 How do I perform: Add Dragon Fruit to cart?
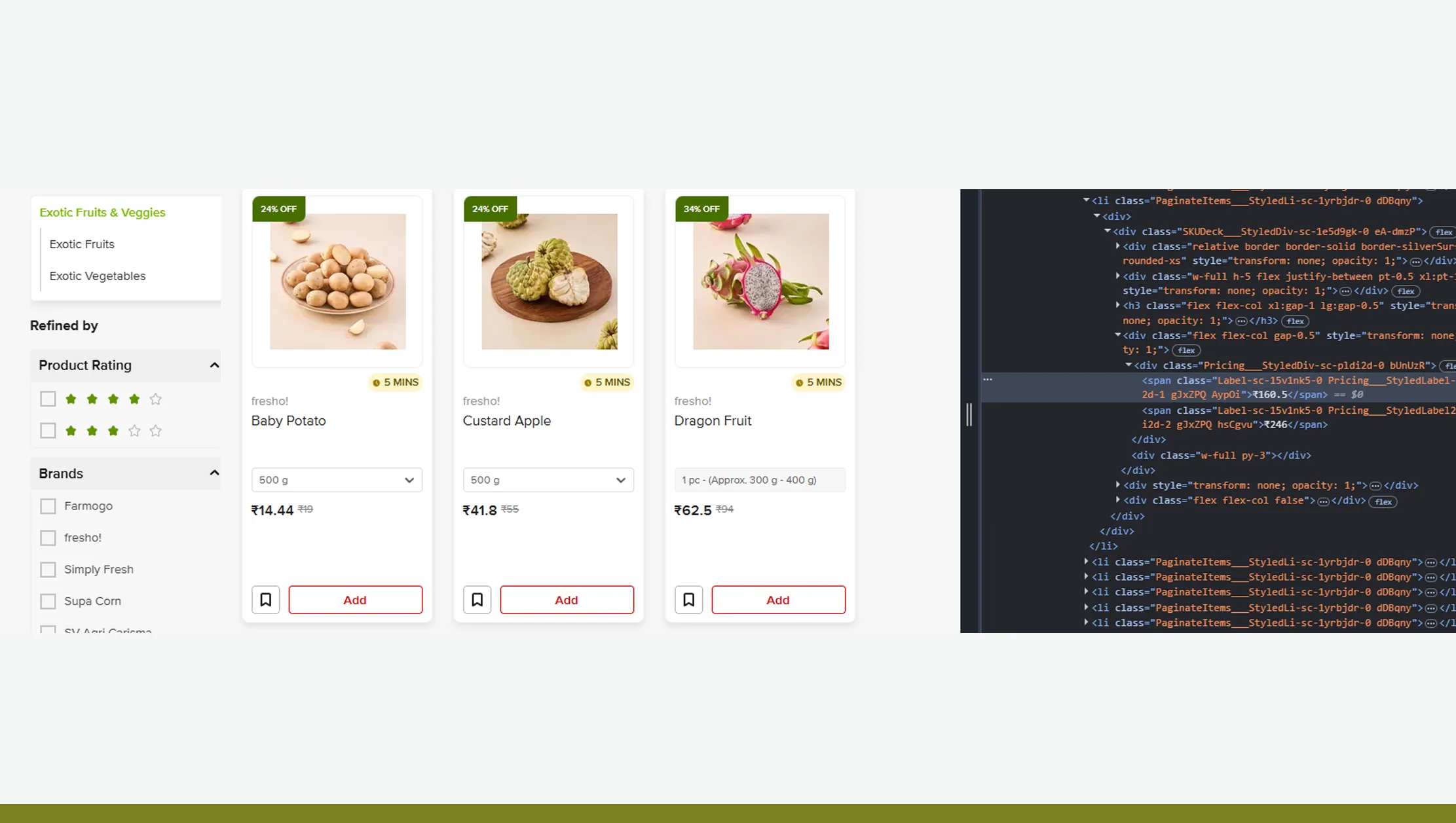pyautogui.click(x=777, y=599)
